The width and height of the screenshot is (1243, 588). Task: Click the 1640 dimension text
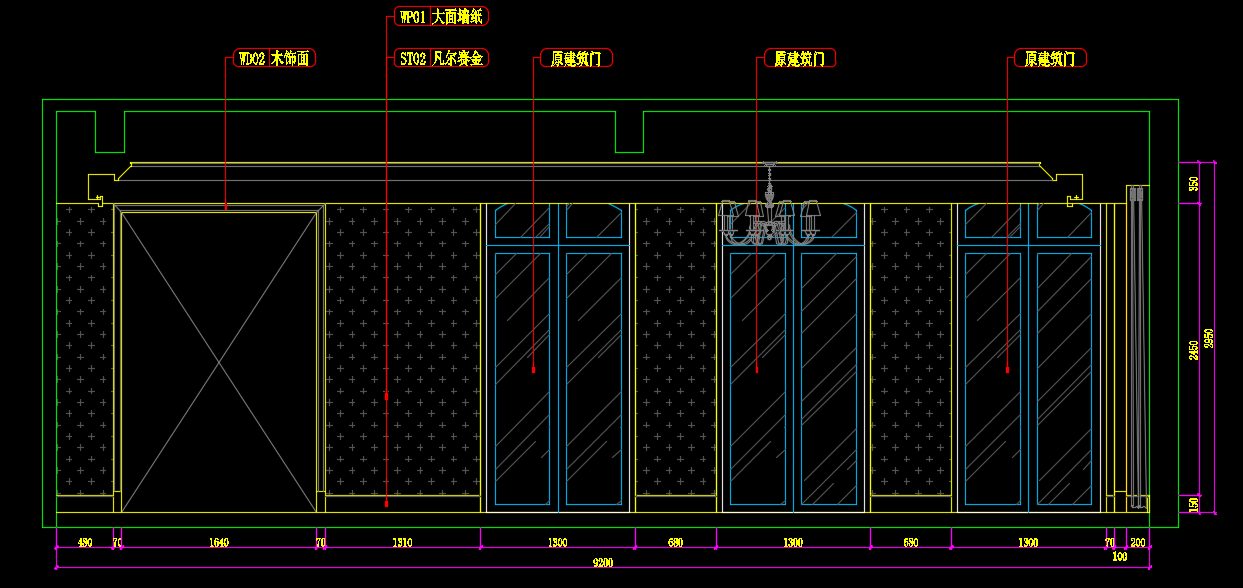click(x=219, y=543)
